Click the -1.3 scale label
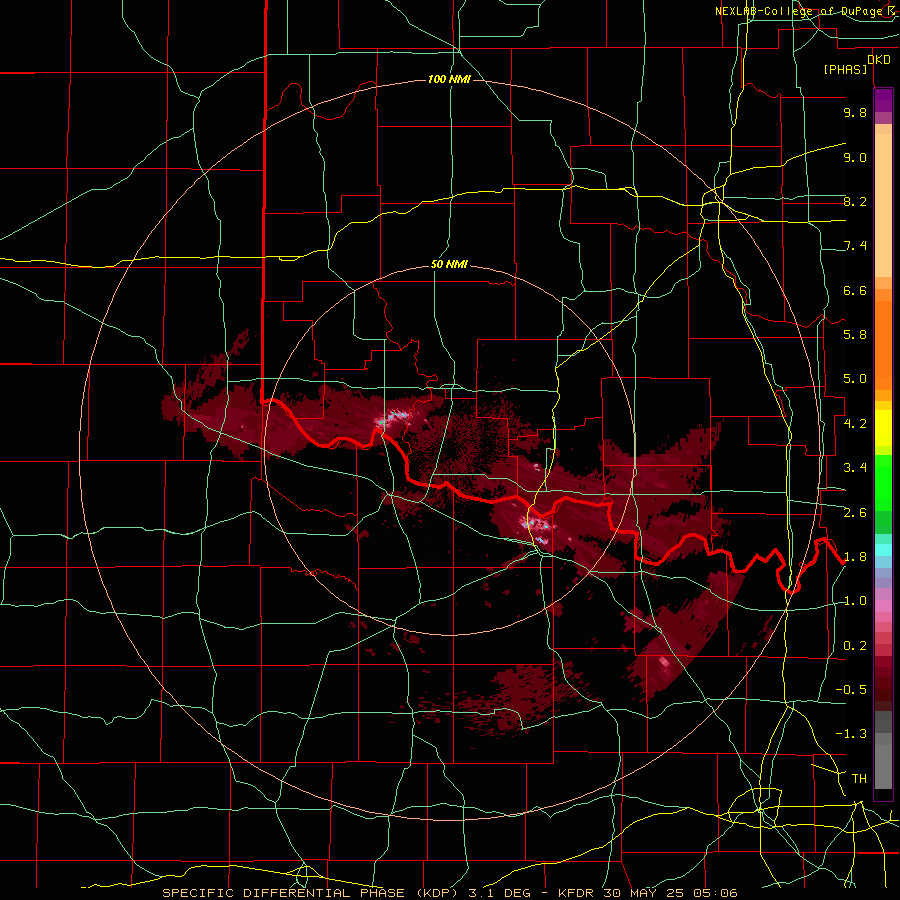The image size is (900, 900). [851, 734]
